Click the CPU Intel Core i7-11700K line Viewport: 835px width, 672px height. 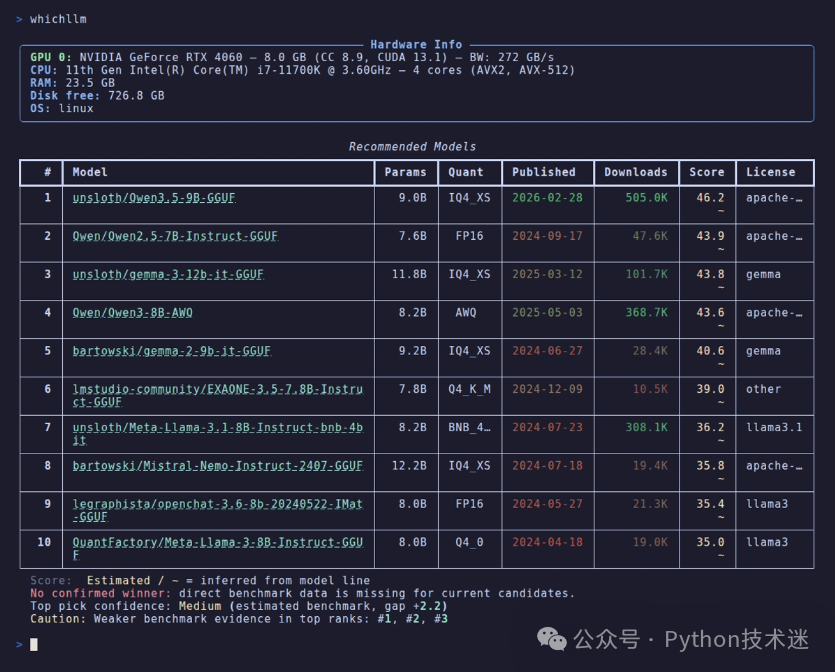click(302, 70)
